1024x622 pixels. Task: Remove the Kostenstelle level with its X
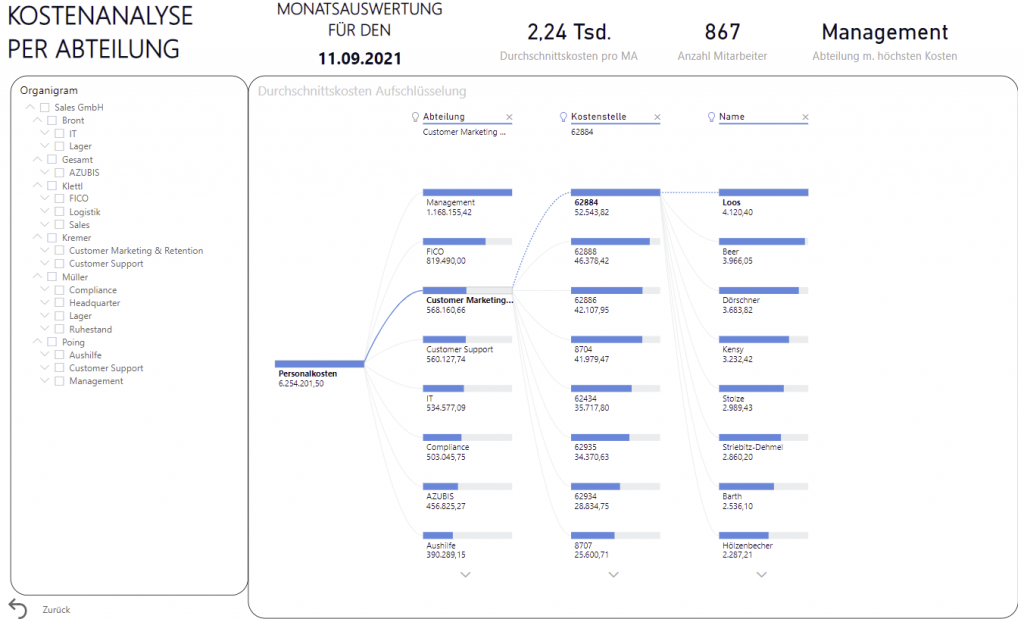point(657,117)
